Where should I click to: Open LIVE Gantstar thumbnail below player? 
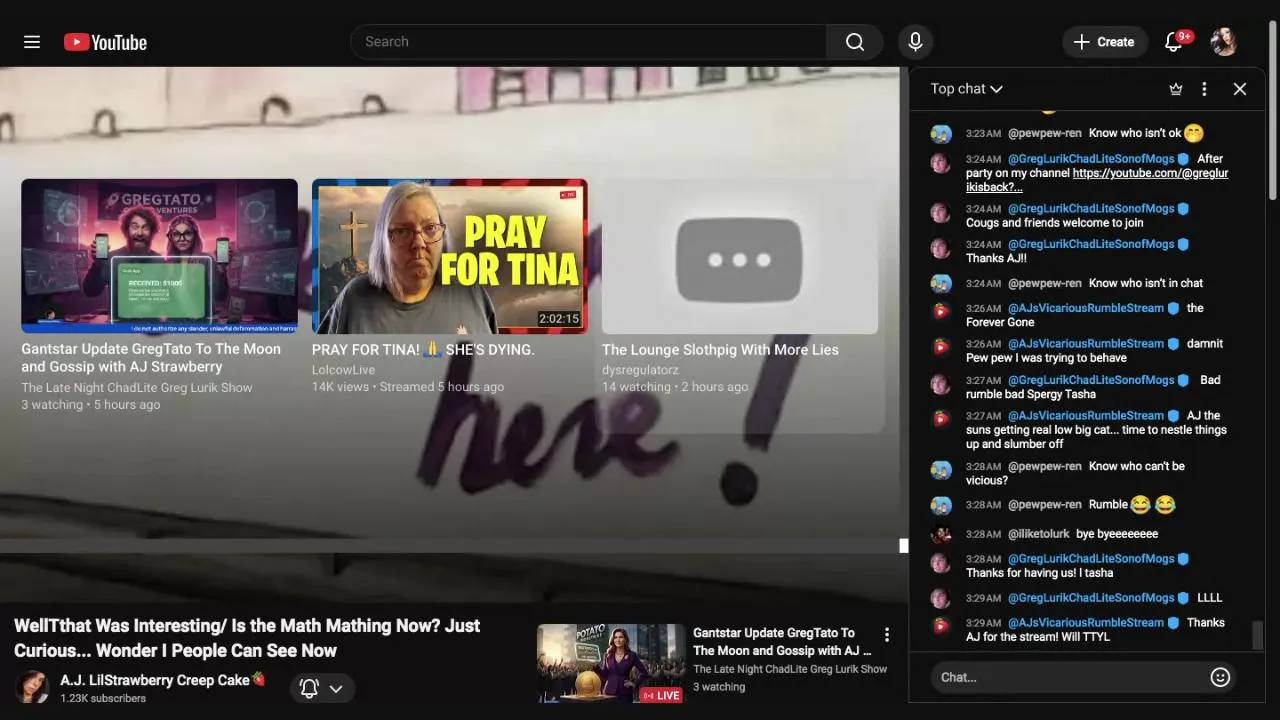(x=611, y=664)
